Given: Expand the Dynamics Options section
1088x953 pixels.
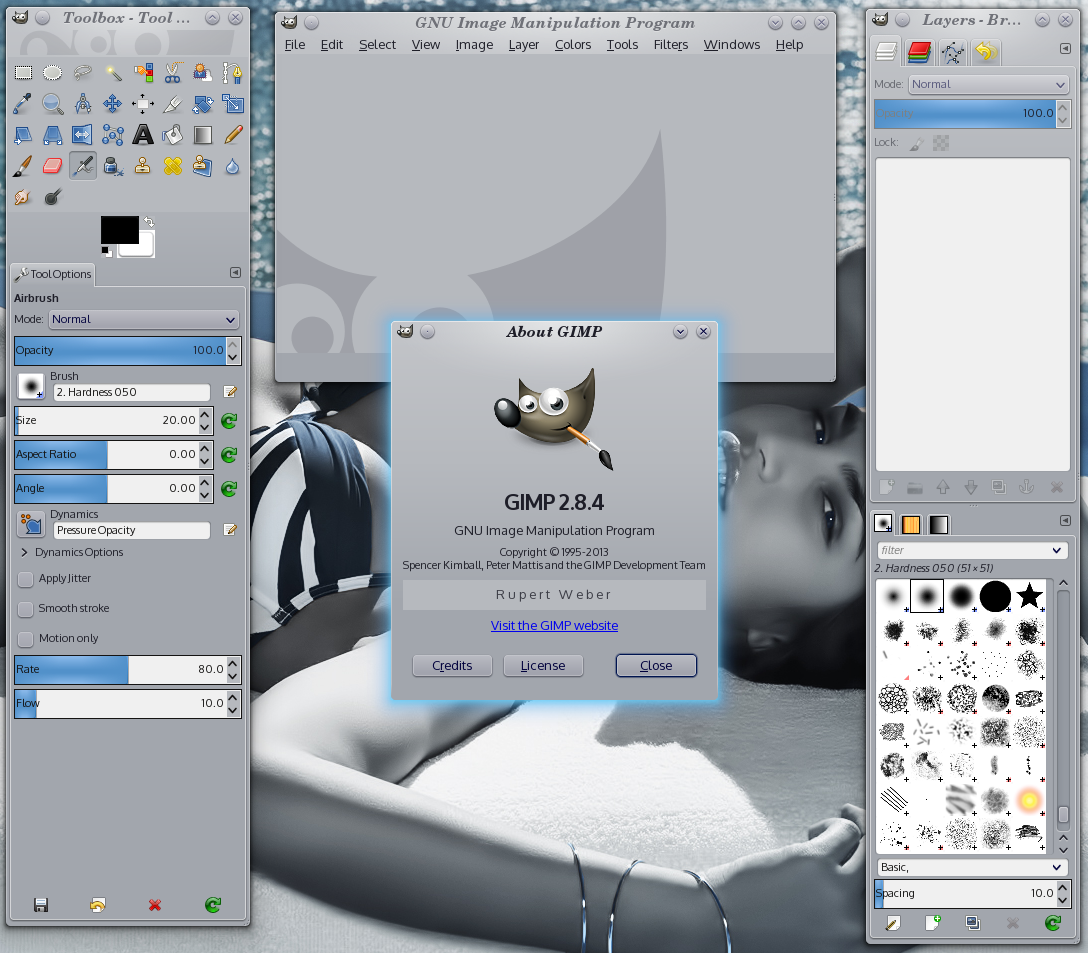Looking at the screenshot, I should click(x=24, y=552).
